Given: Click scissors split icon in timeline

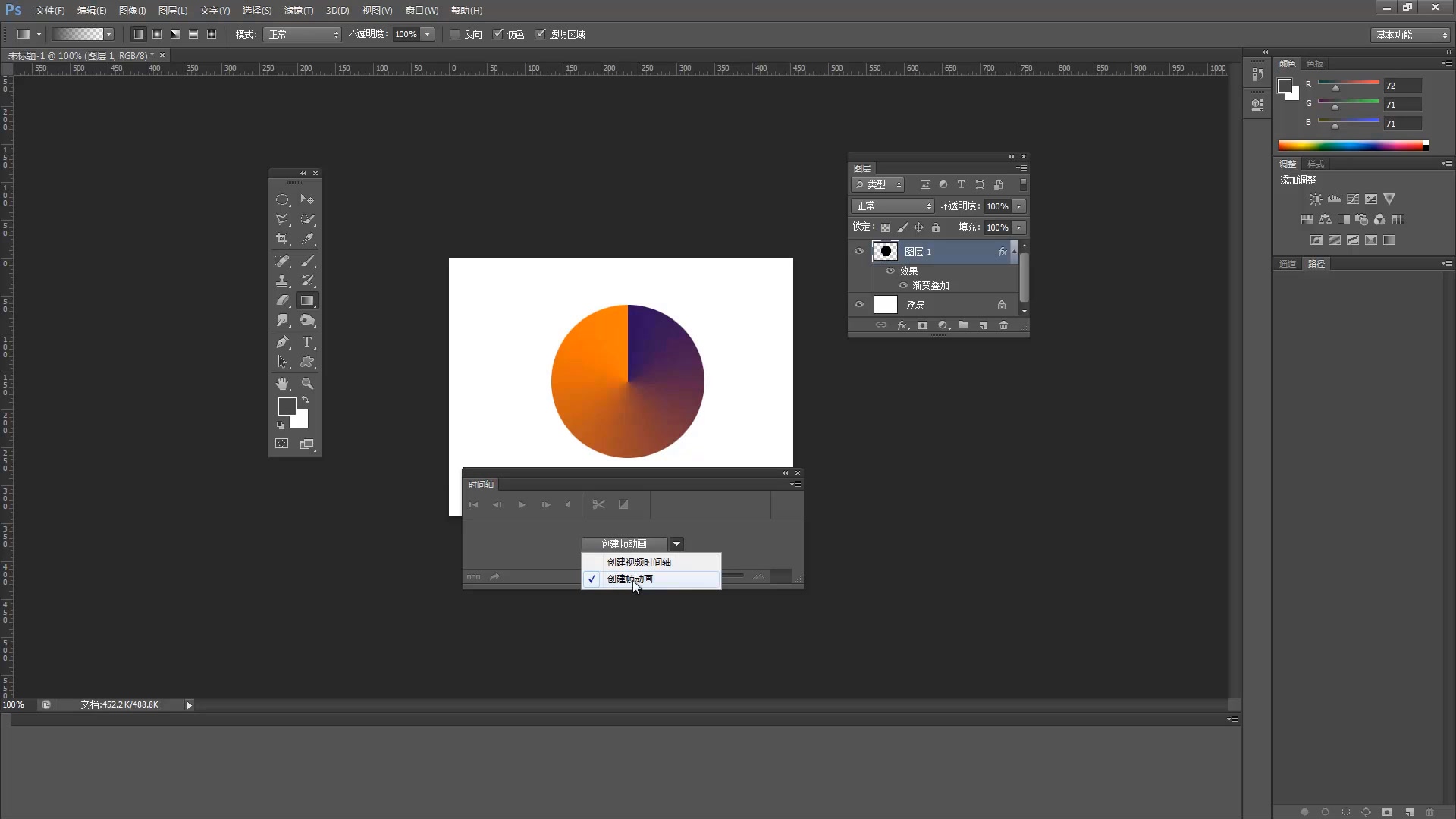Looking at the screenshot, I should coord(598,504).
